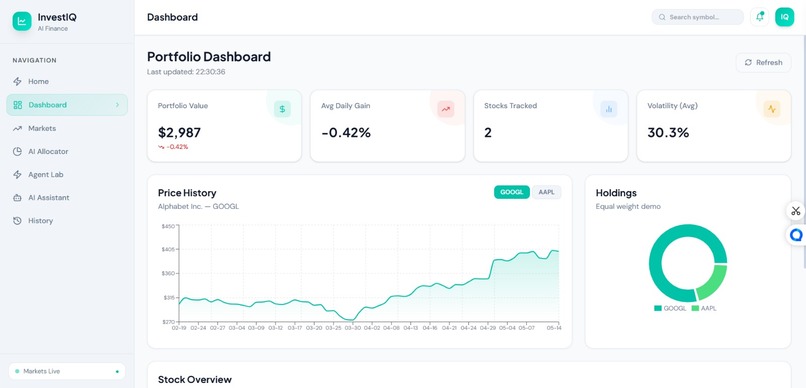
Task: Click the AI Allocator pie icon
Action: click(17, 152)
